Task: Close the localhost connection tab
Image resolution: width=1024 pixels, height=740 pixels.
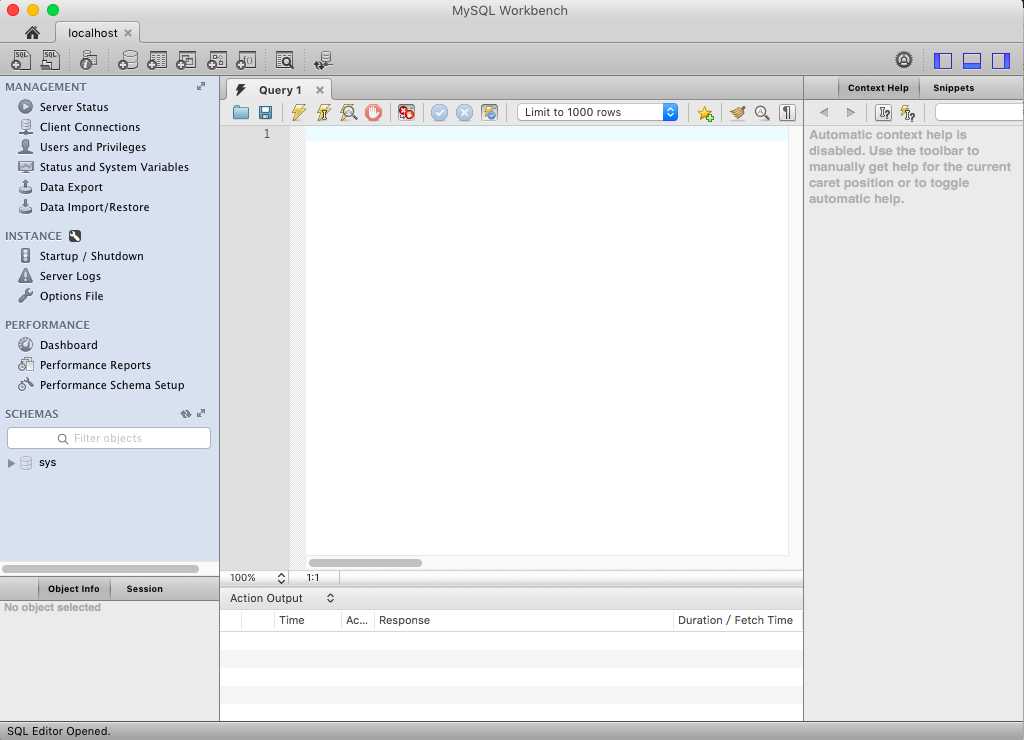Action: tap(128, 33)
